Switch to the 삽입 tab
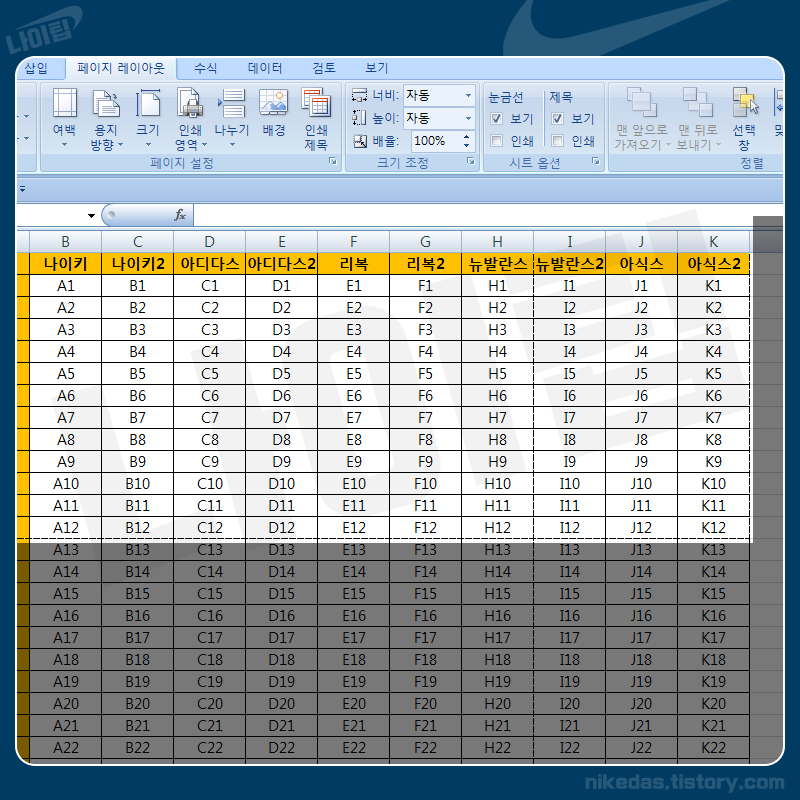Screen dimensions: 800x800 [36, 68]
